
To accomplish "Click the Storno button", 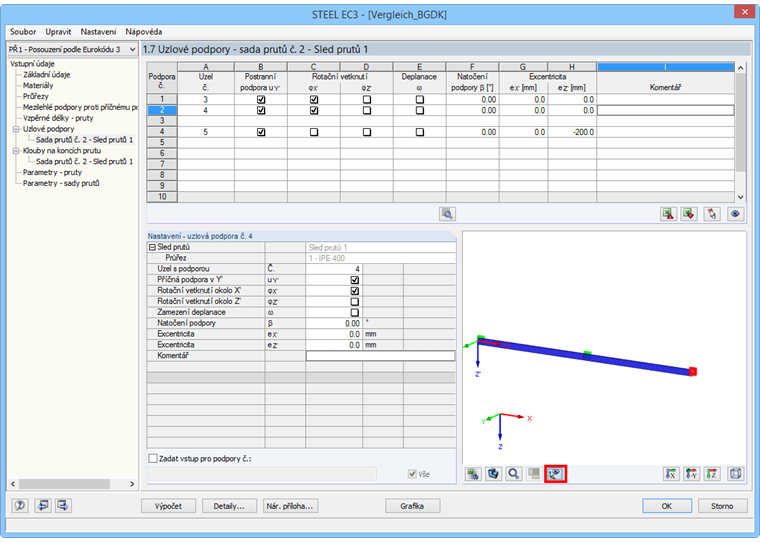I will tap(722, 506).
